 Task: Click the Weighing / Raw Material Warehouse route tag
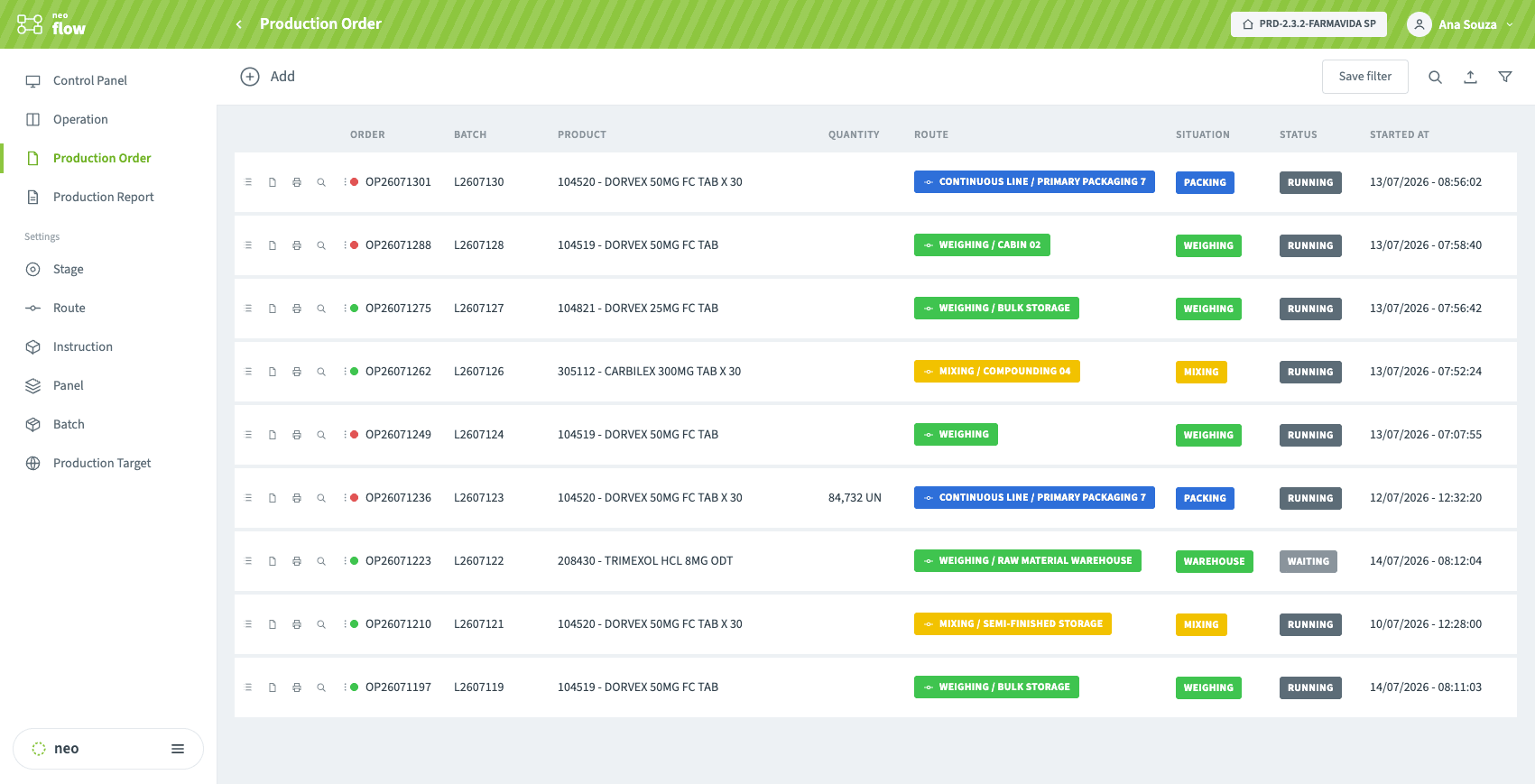[1027, 561]
